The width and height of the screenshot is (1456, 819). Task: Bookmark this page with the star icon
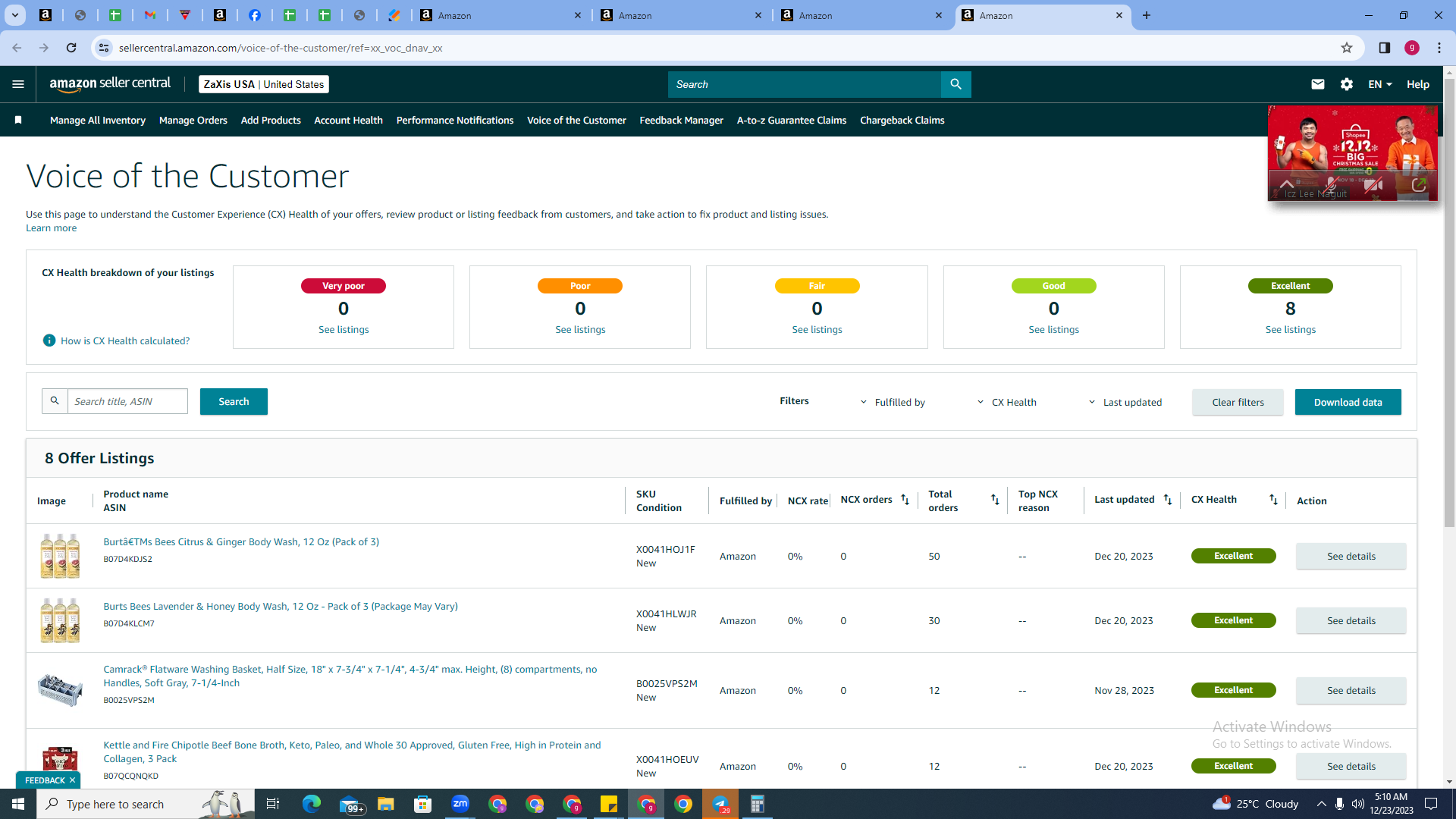pyautogui.click(x=1347, y=48)
